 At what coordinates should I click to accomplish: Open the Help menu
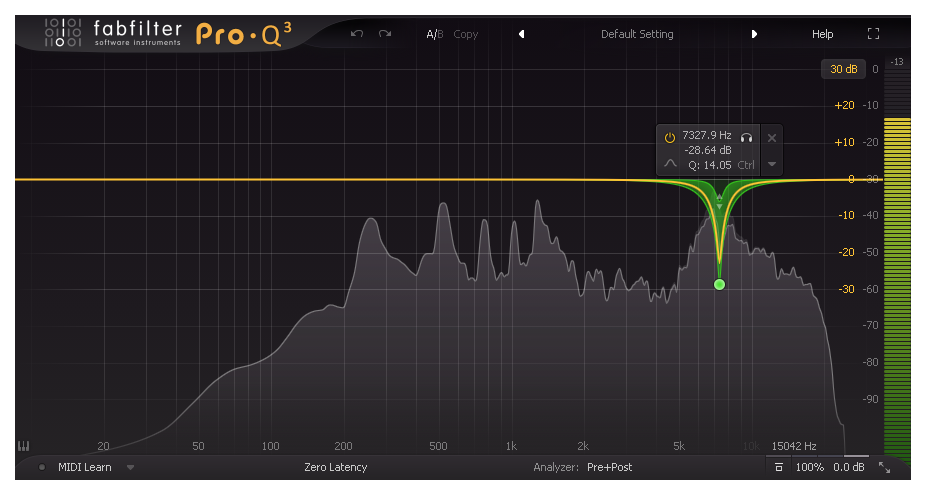coord(822,34)
